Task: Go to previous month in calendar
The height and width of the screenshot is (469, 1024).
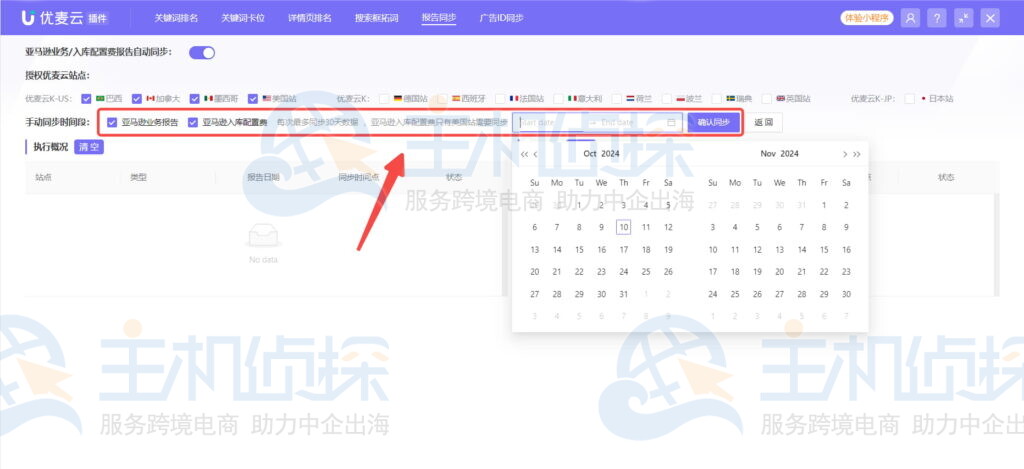Action: point(536,154)
